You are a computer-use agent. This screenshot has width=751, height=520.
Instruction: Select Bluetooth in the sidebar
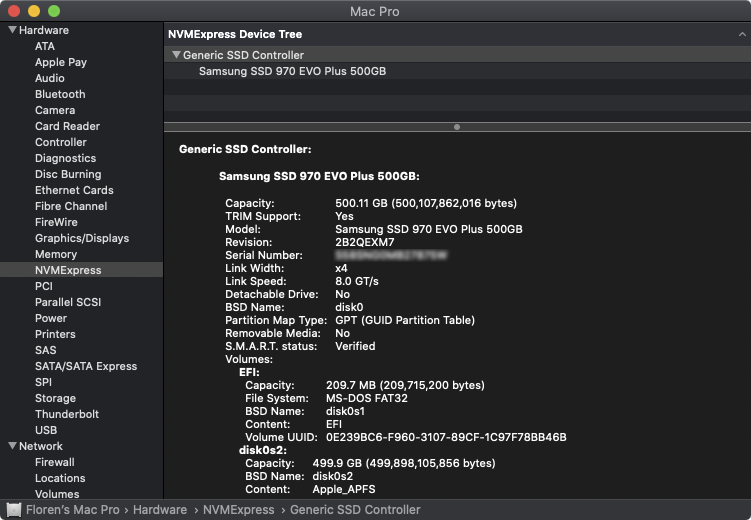(60, 94)
